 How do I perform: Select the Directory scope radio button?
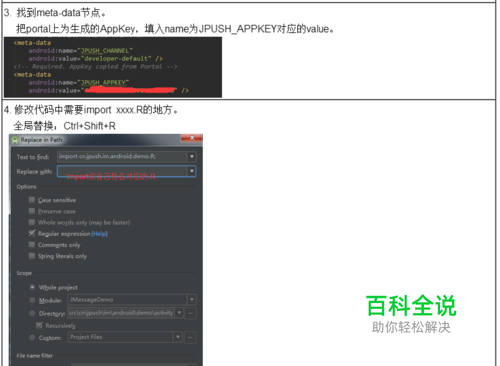[32, 313]
